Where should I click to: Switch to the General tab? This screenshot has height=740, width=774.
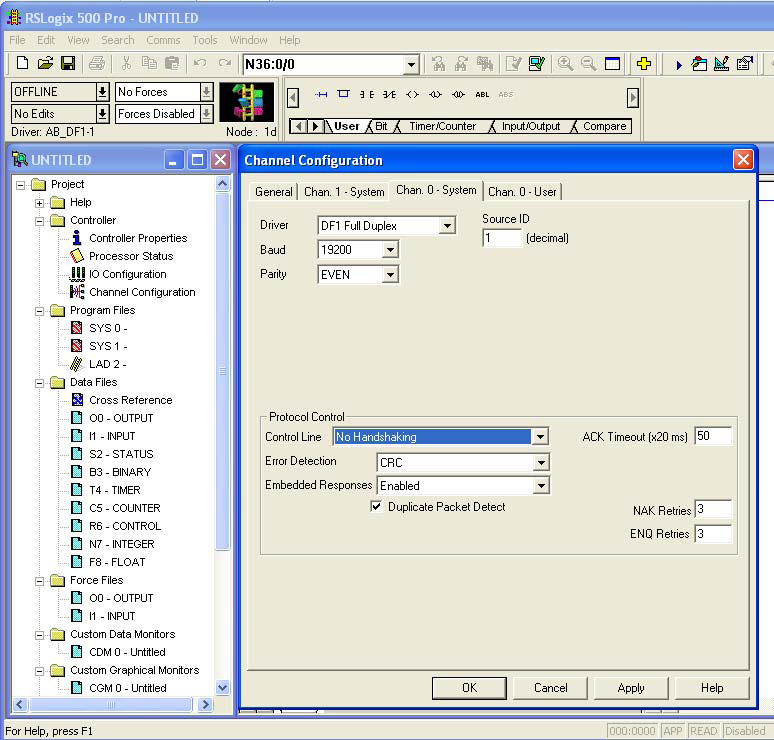point(273,192)
